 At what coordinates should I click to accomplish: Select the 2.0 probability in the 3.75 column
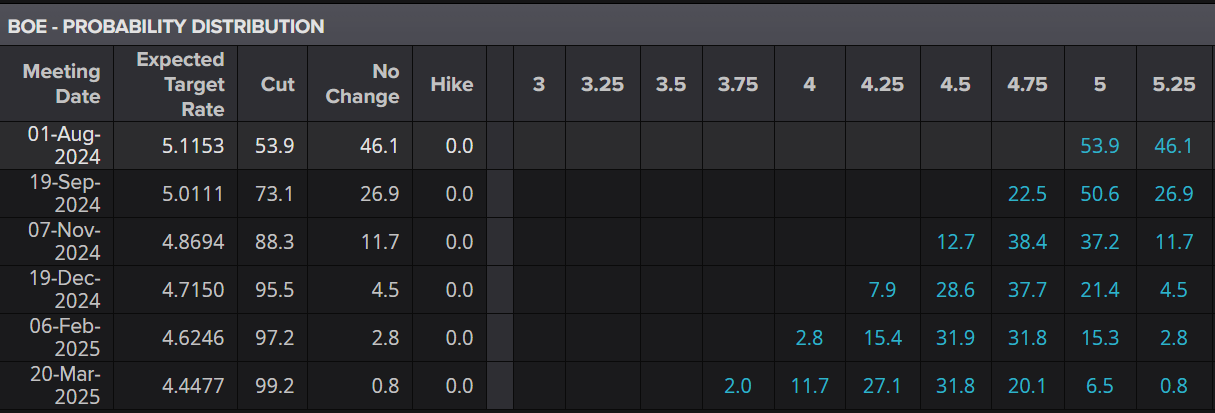[738, 386]
